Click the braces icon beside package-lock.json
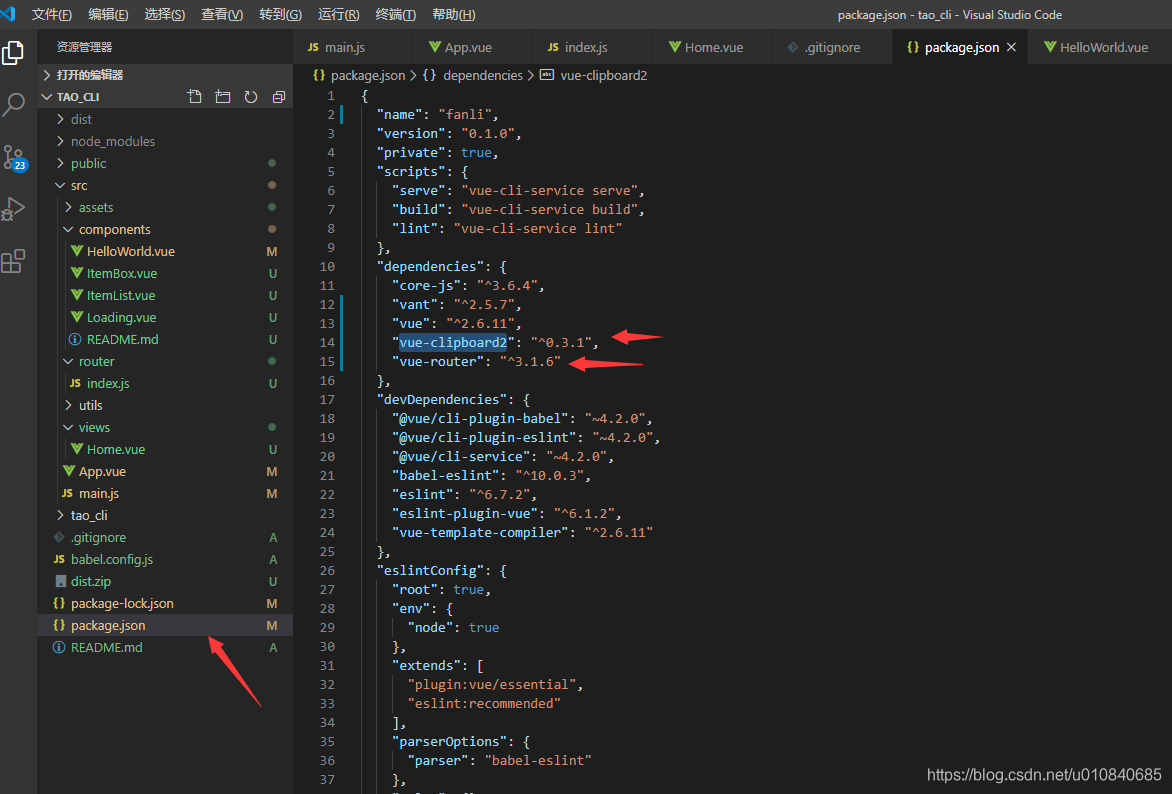 pos(59,603)
